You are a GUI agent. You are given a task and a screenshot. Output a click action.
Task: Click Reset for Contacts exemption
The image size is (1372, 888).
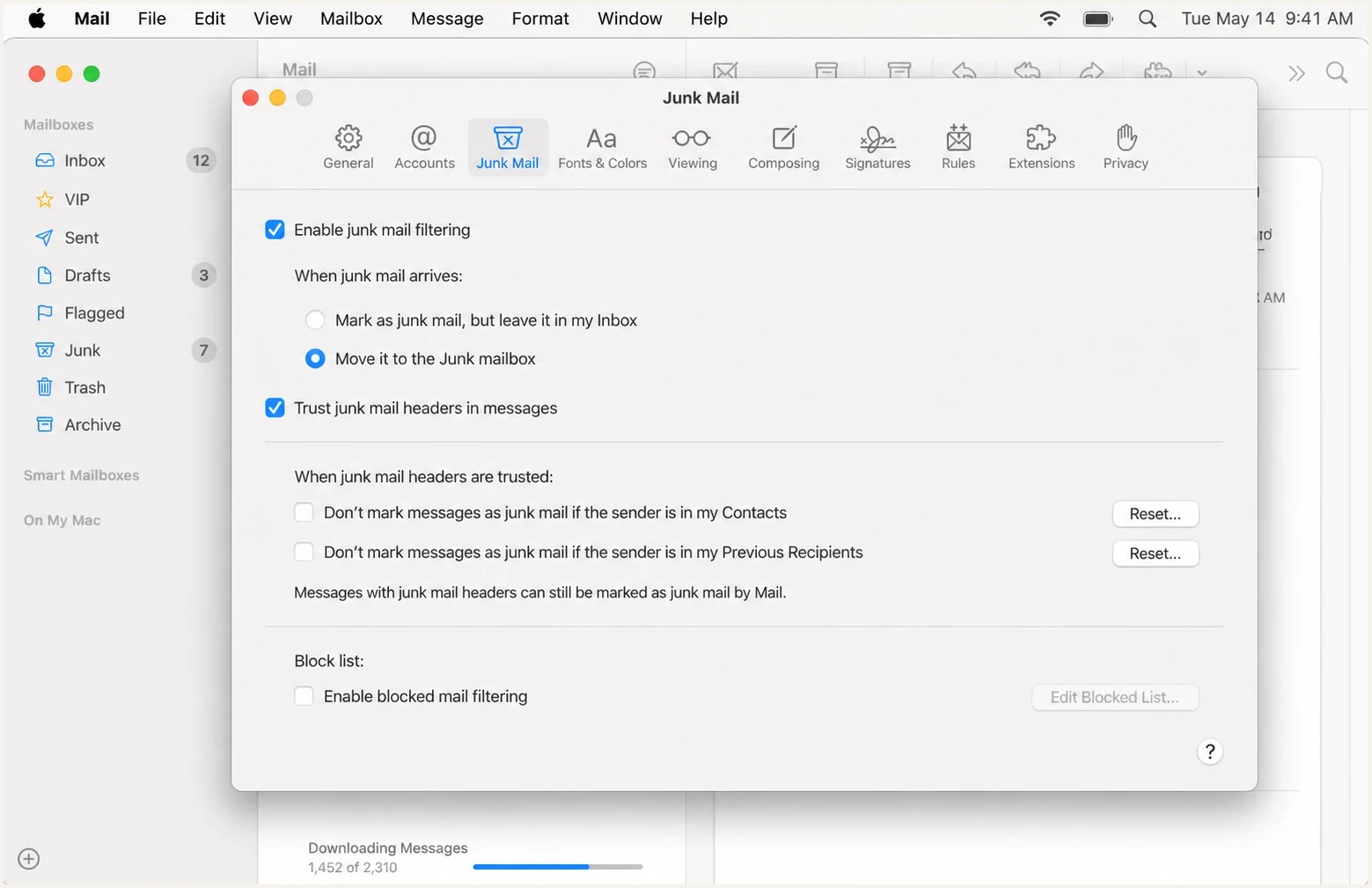click(1156, 514)
